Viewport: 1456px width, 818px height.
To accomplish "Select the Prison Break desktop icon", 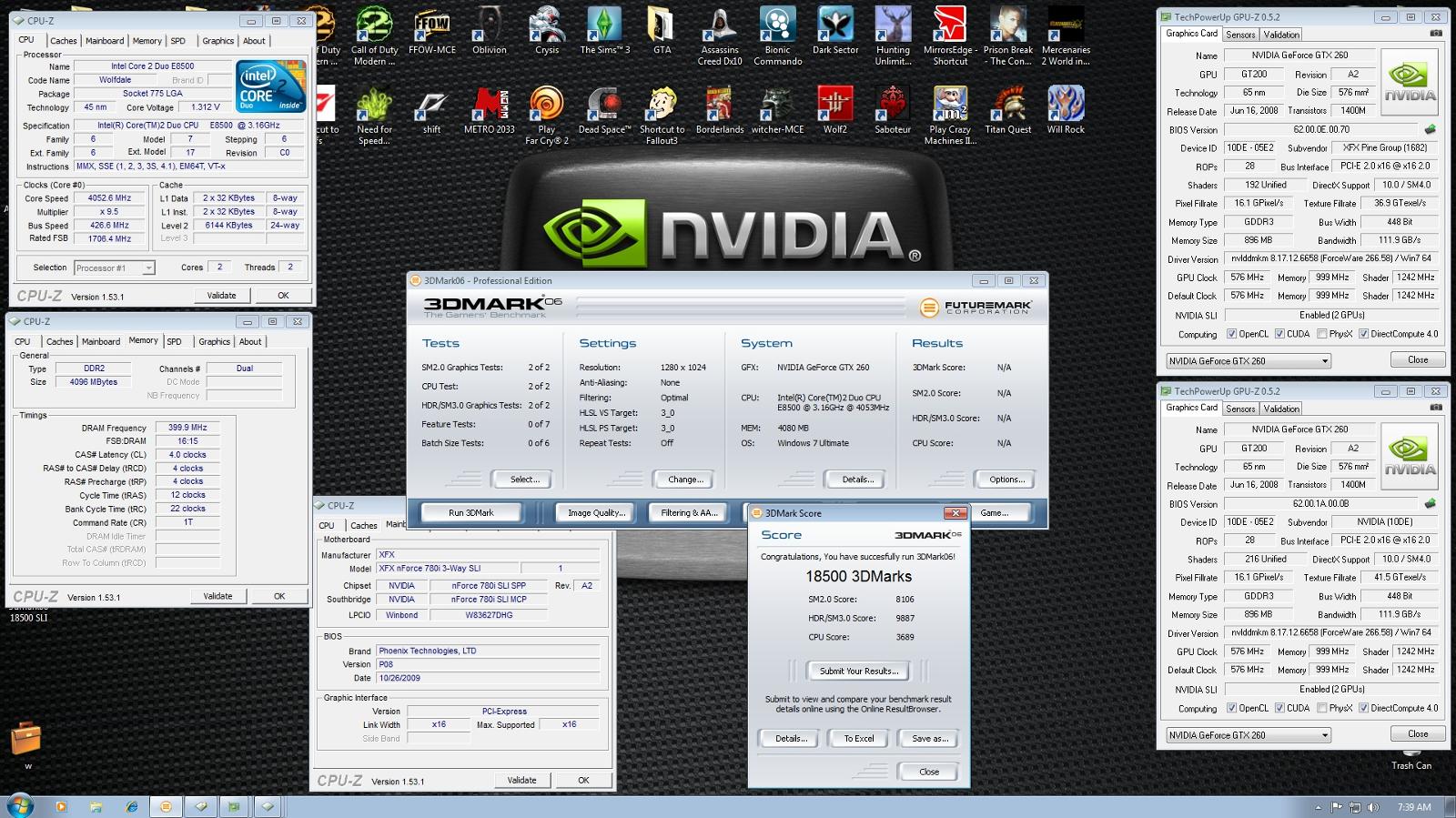I will coord(1008,35).
